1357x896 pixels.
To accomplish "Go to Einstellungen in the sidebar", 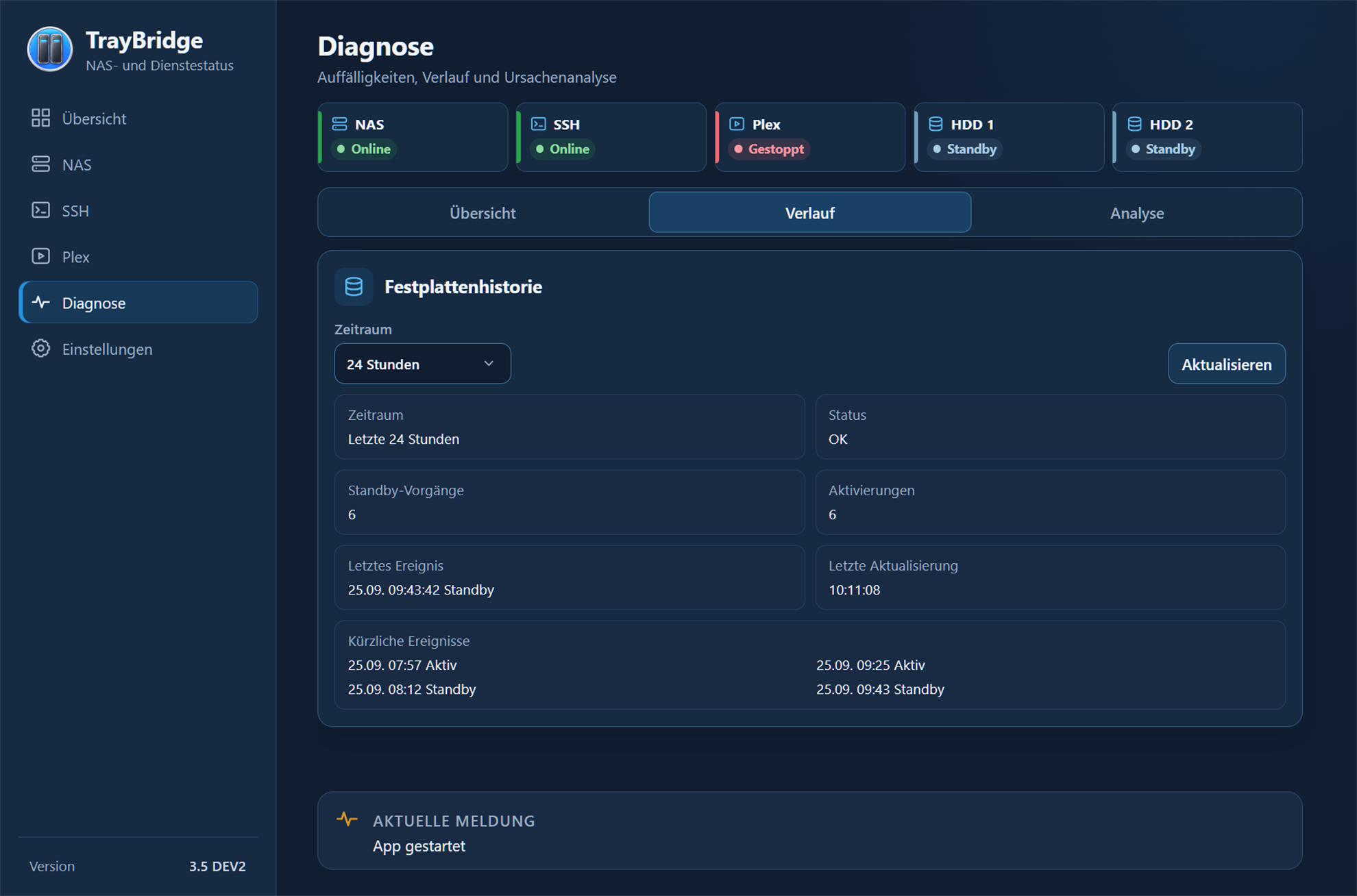I will [138, 349].
